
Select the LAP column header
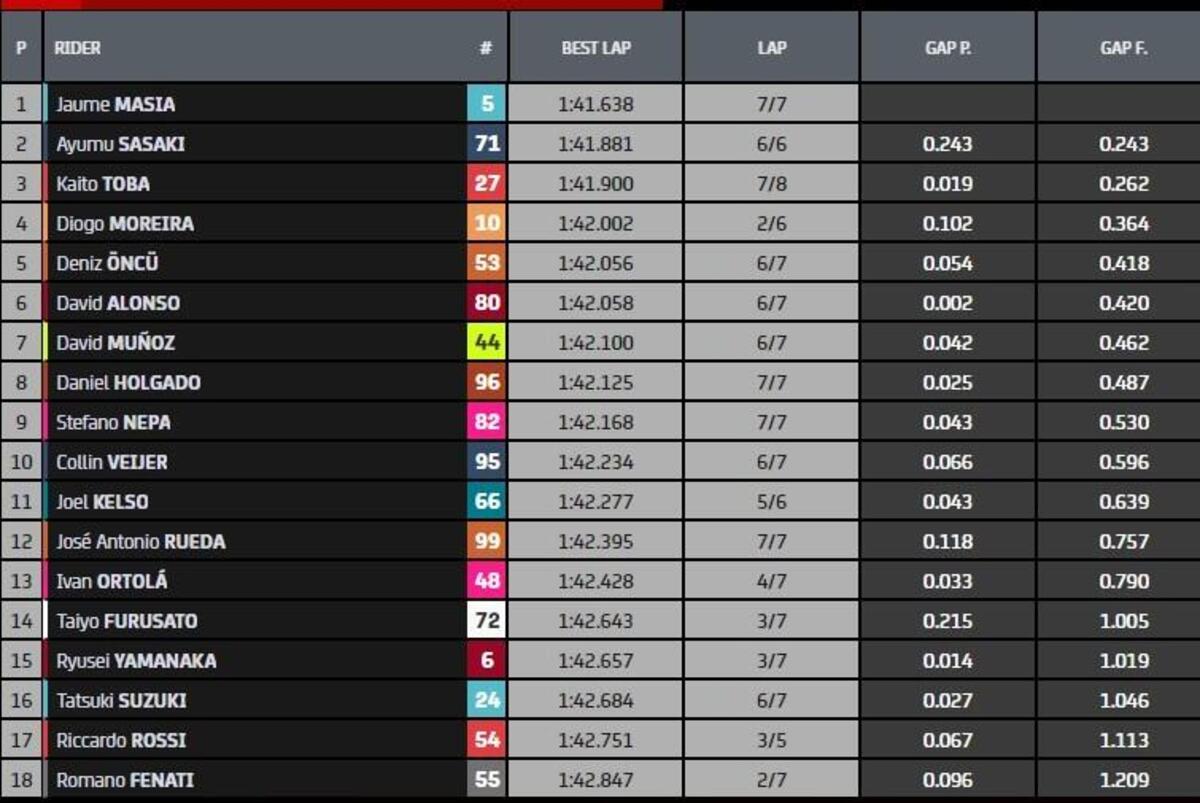pyautogui.click(x=771, y=48)
